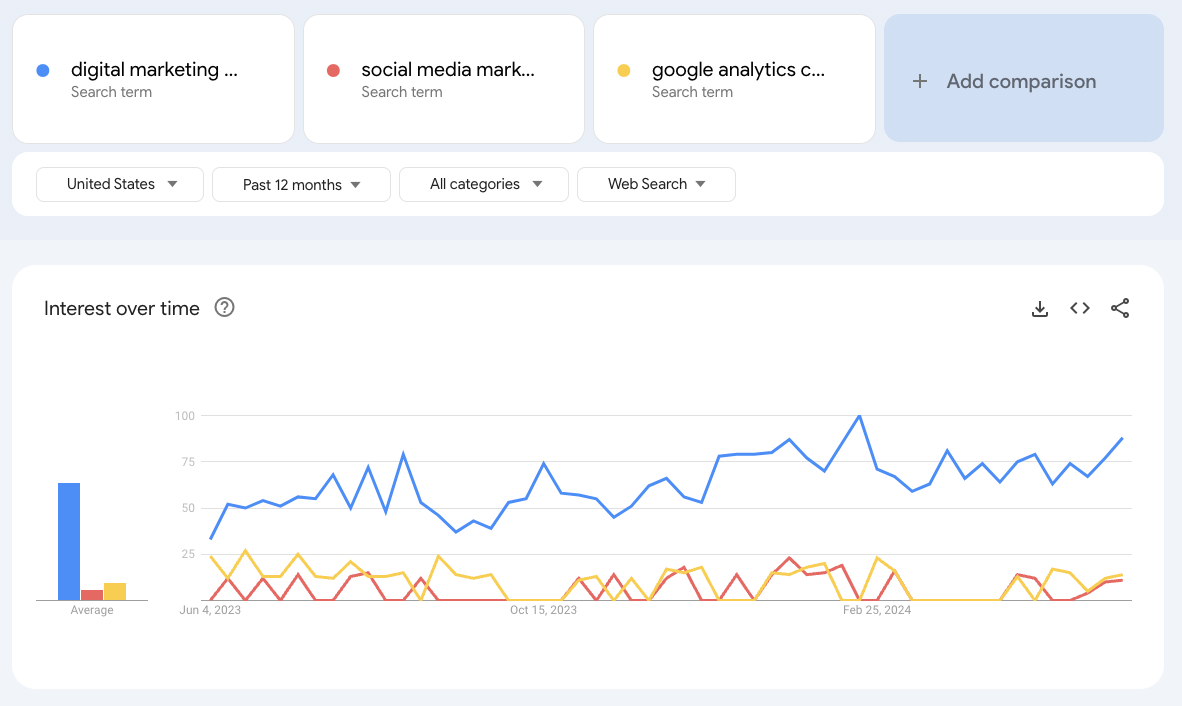Expand the Past 12 months time range selector

301,184
